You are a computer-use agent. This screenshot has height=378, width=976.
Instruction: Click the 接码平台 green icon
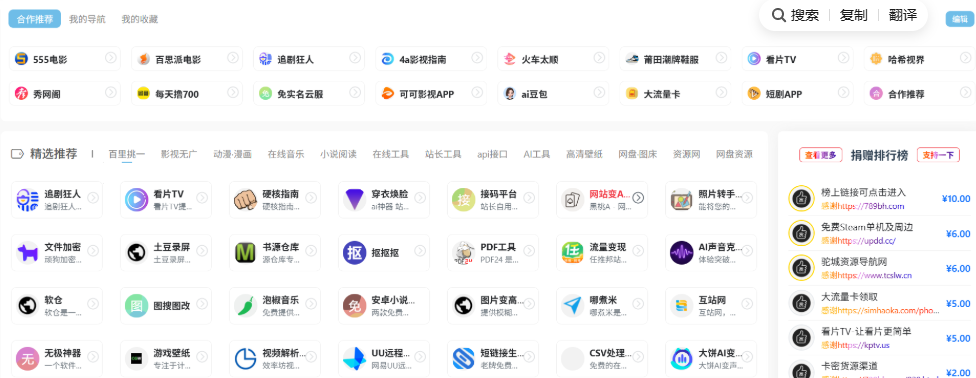464,199
